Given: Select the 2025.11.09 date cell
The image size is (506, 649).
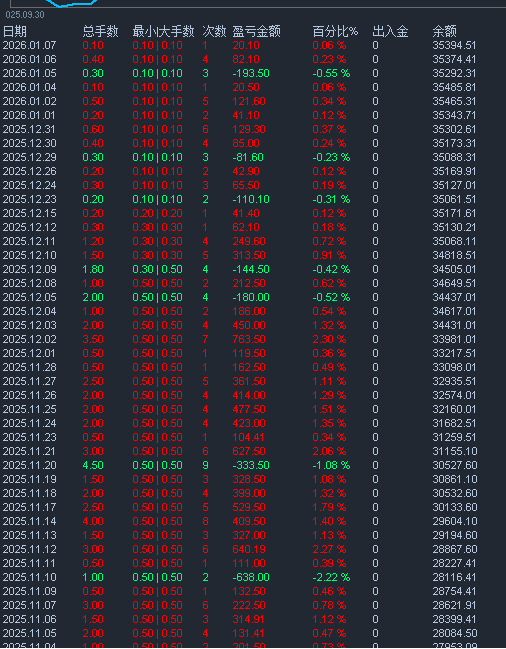Looking at the screenshot, I should pyautogui.click(x=29, y=591).
